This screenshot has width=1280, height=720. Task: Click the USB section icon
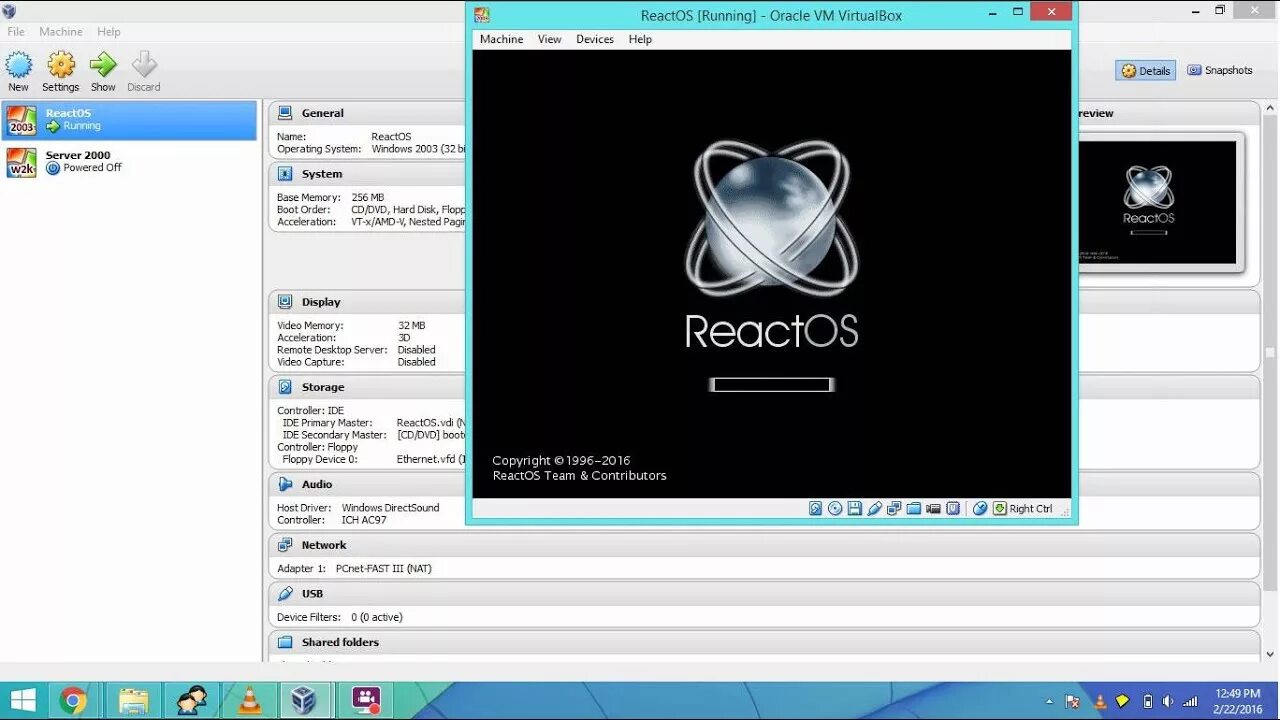pos(285,594)
